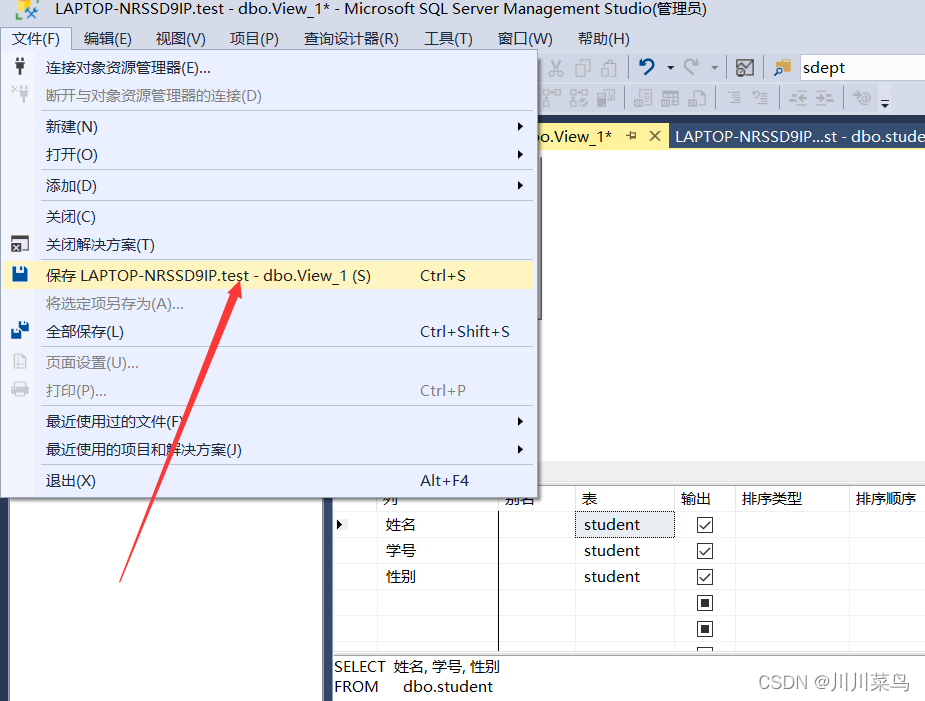The width and height of the screenshot is (925, 701).
Task: Click the floppy disk save icon in menu
Action: pos(20,274)
